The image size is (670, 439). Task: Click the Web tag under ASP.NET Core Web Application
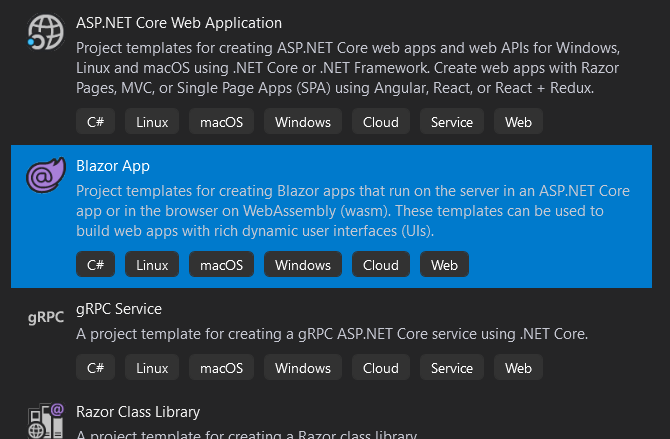click(x=518, y=122)
